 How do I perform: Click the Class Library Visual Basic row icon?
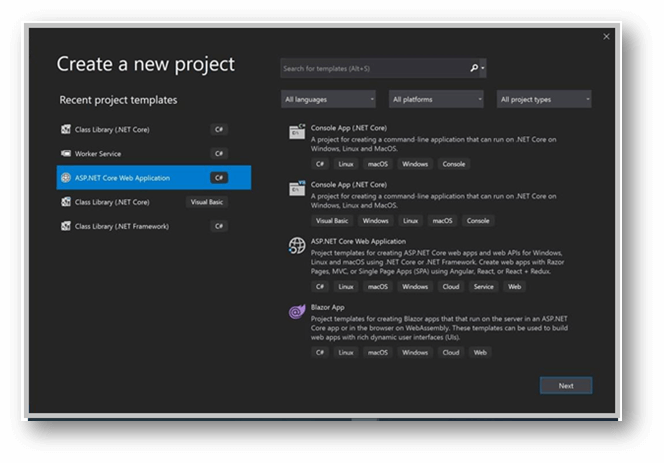(66, 202)
